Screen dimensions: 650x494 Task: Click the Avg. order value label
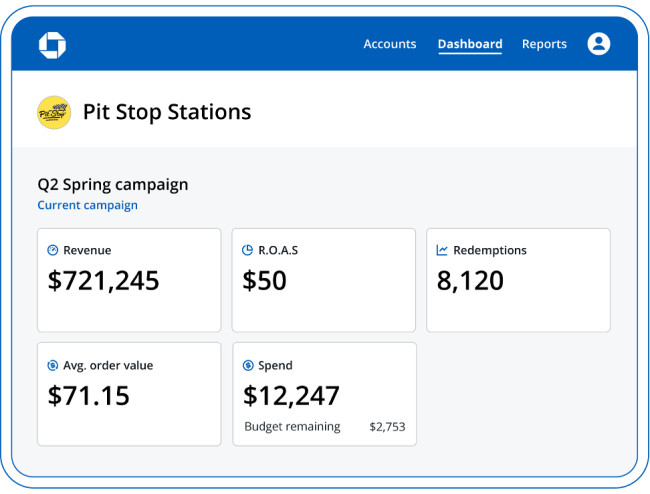[108, 366]
